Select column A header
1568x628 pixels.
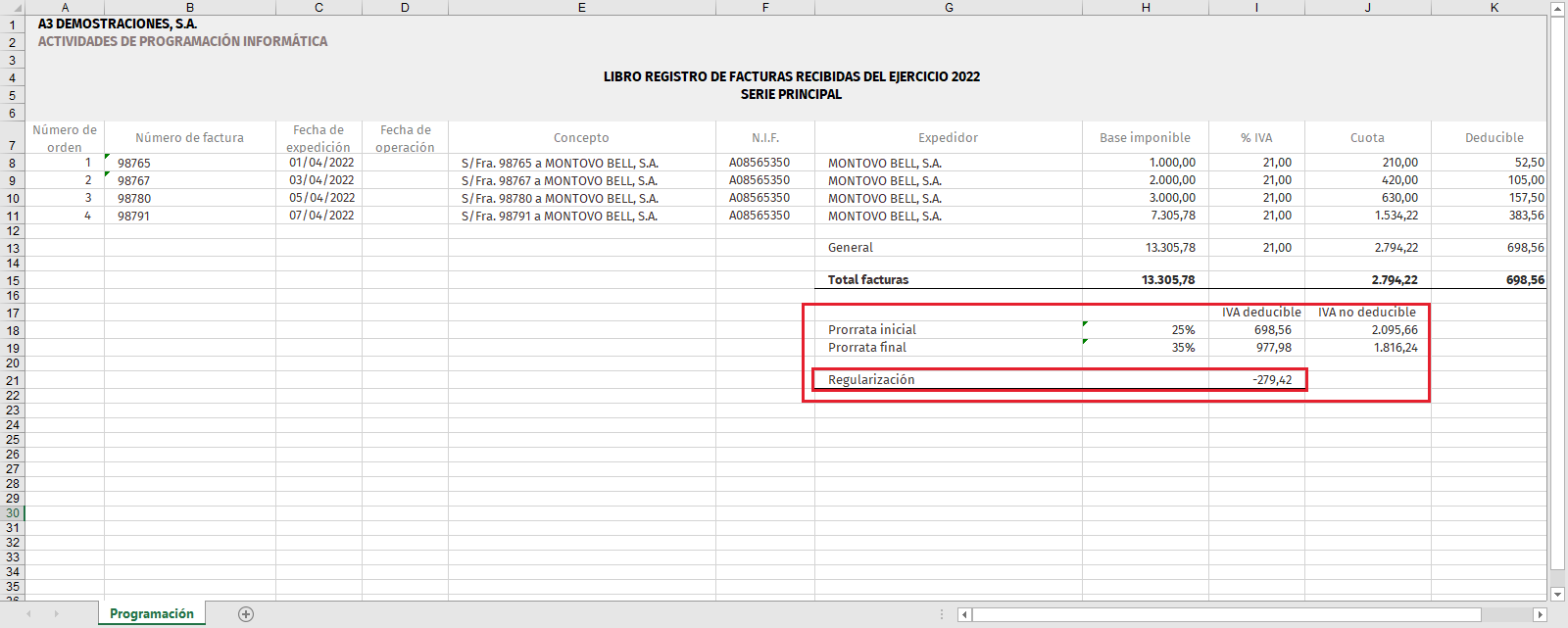65,7
